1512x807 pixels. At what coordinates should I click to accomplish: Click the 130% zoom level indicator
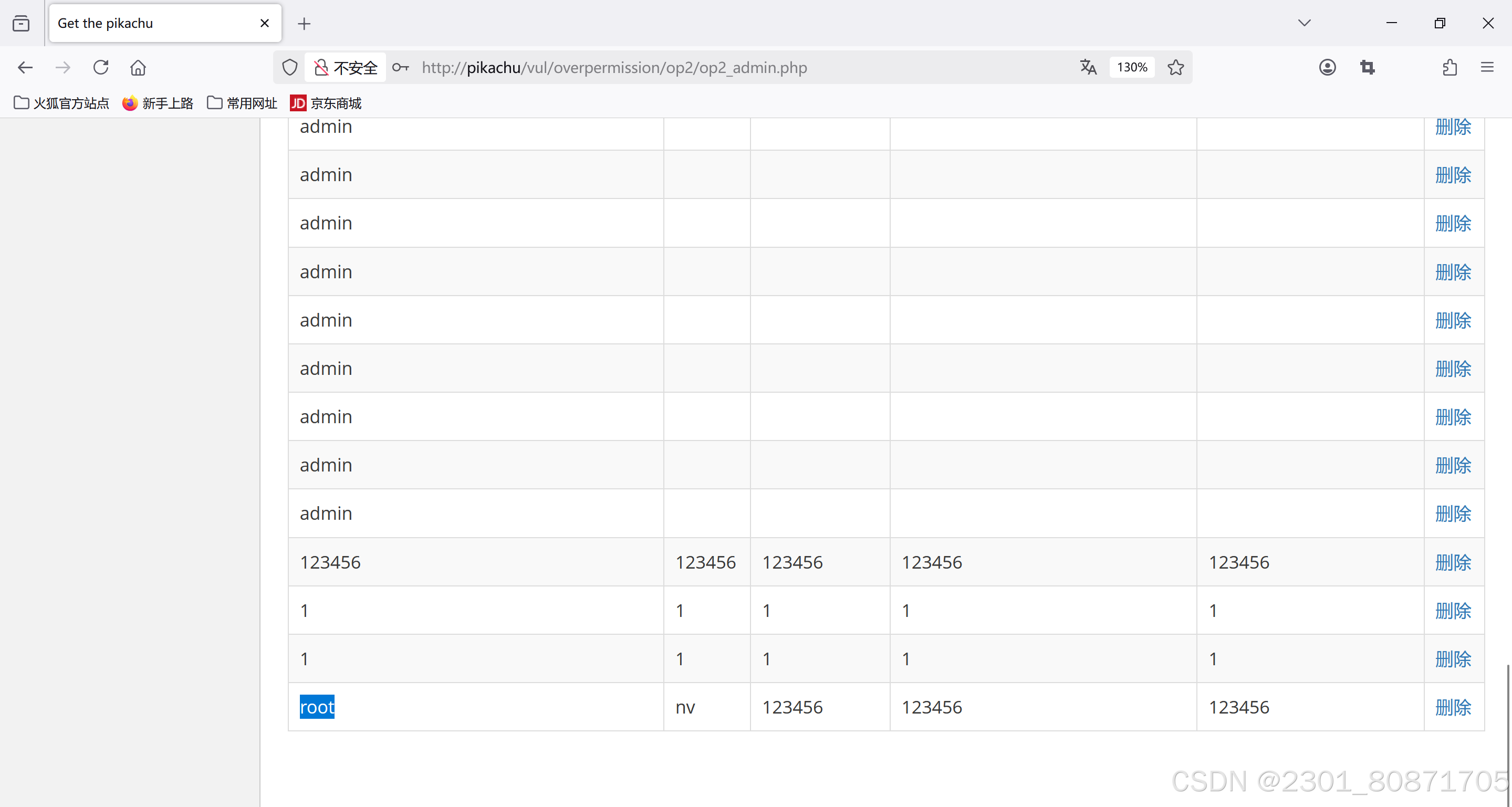(x=1131, y=68)
